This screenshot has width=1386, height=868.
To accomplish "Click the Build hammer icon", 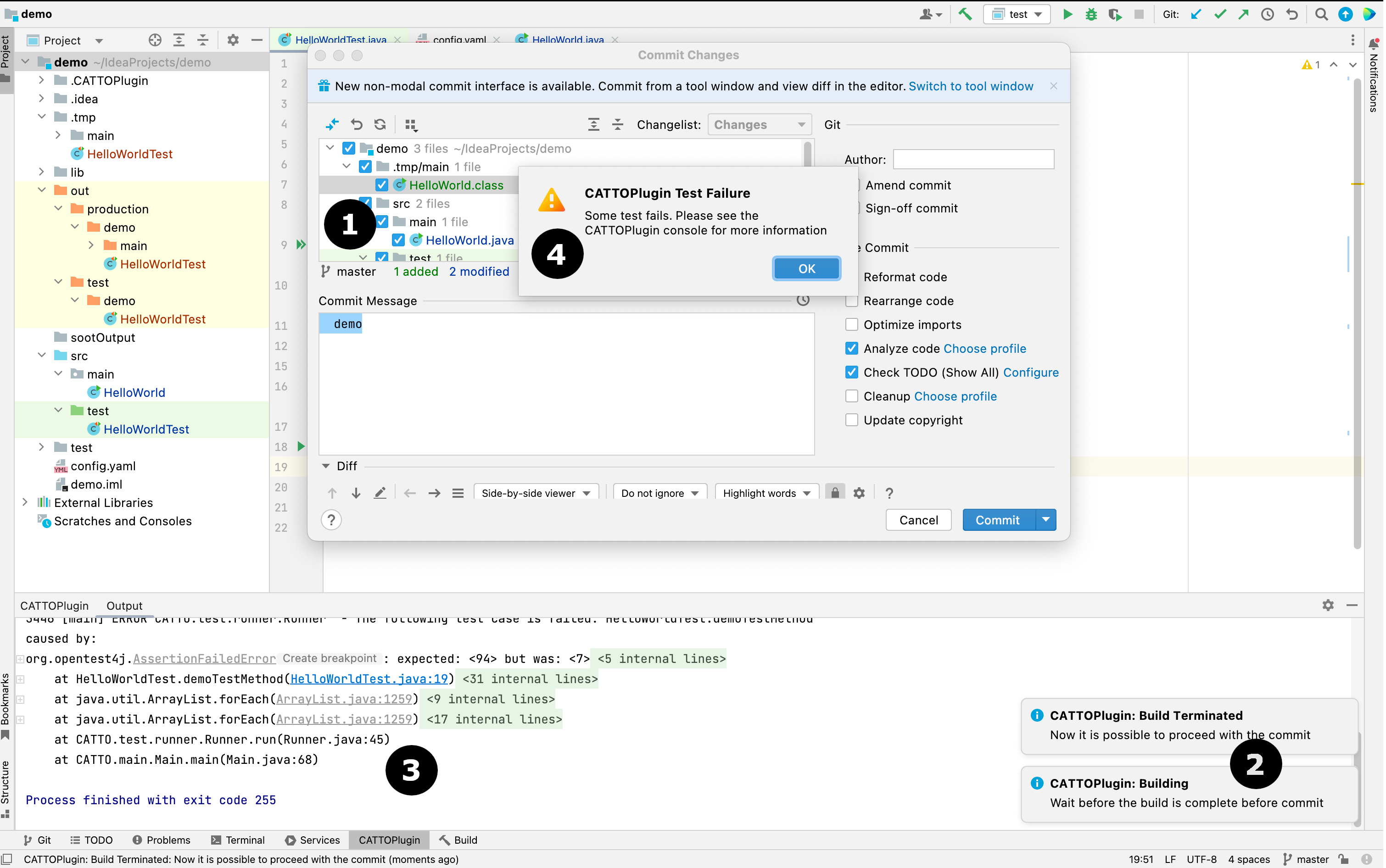I will (x=965, y=14).
